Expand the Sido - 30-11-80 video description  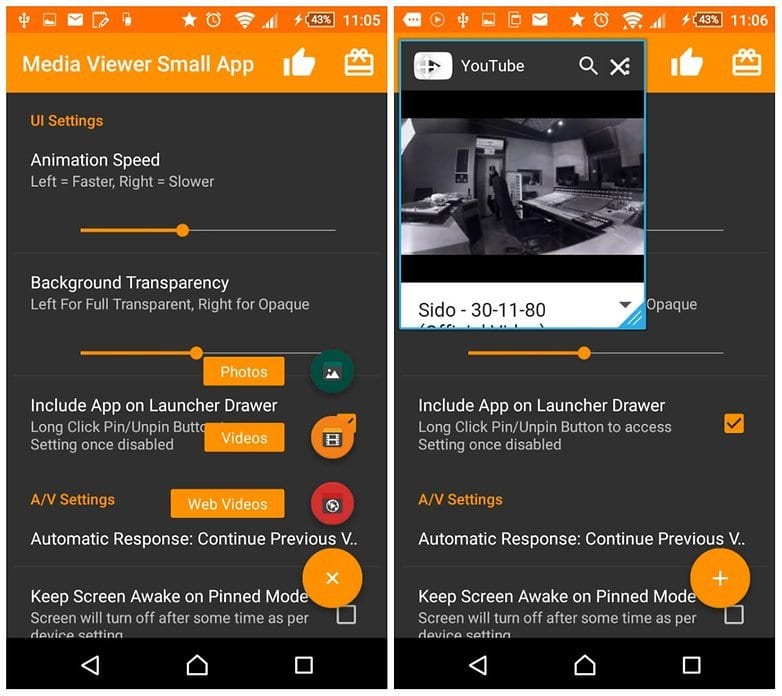click(625, 304)
